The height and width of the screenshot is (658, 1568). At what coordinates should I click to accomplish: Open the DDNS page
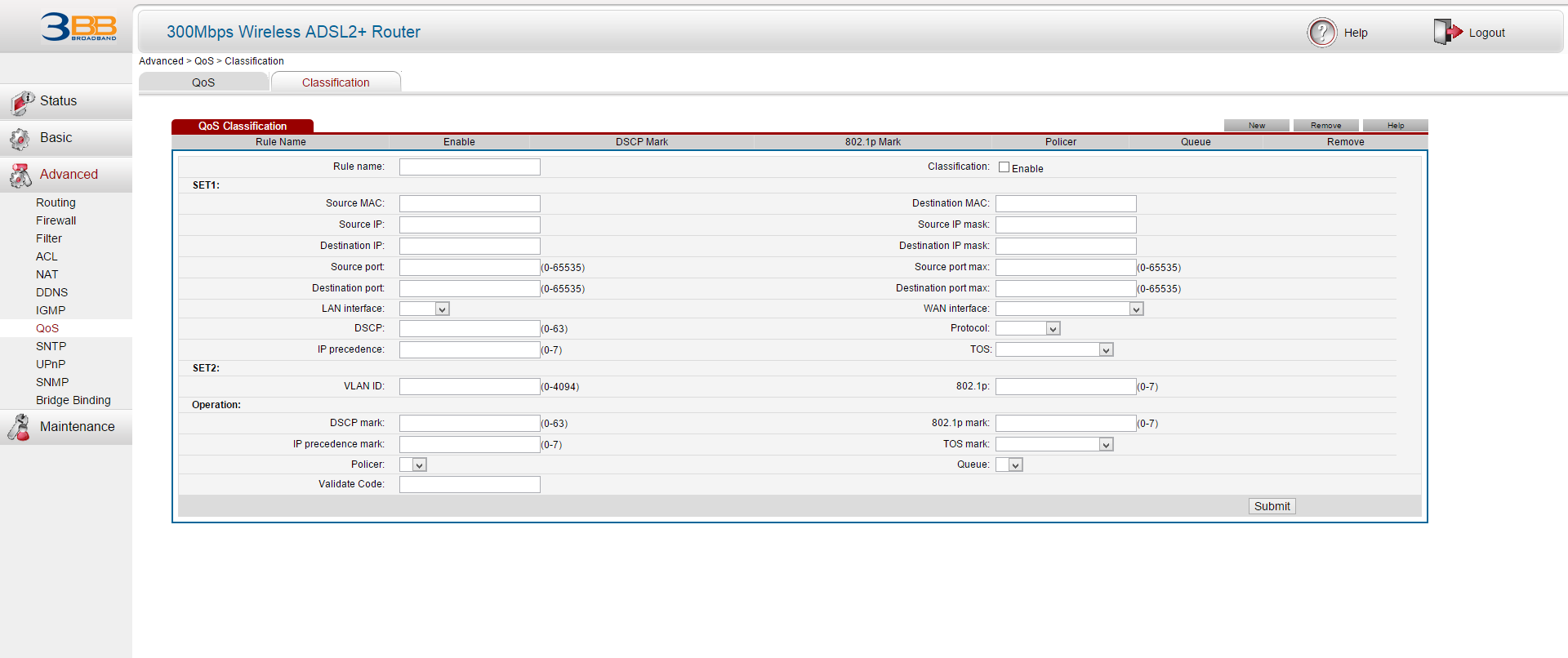(x=51, y=292)
